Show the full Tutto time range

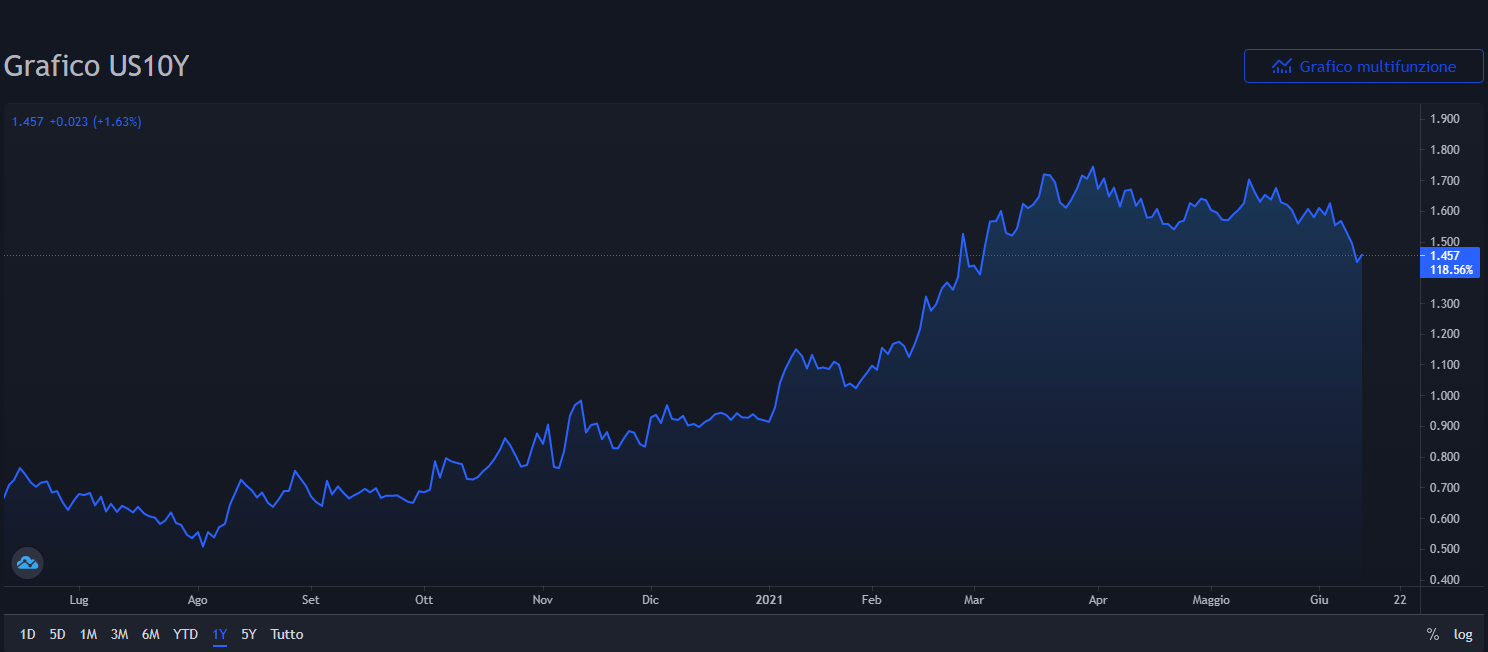pos(287,634)
